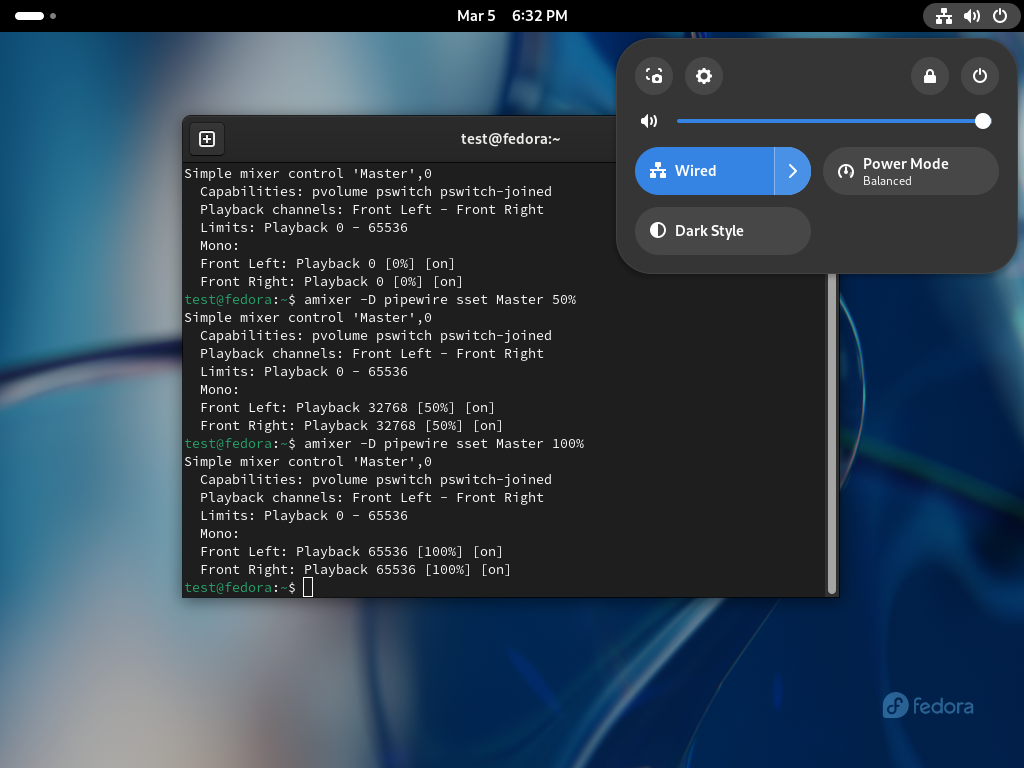The image size is (1024, 768).
Task: Click the network icon in the top bar
Action: [944, 16]
